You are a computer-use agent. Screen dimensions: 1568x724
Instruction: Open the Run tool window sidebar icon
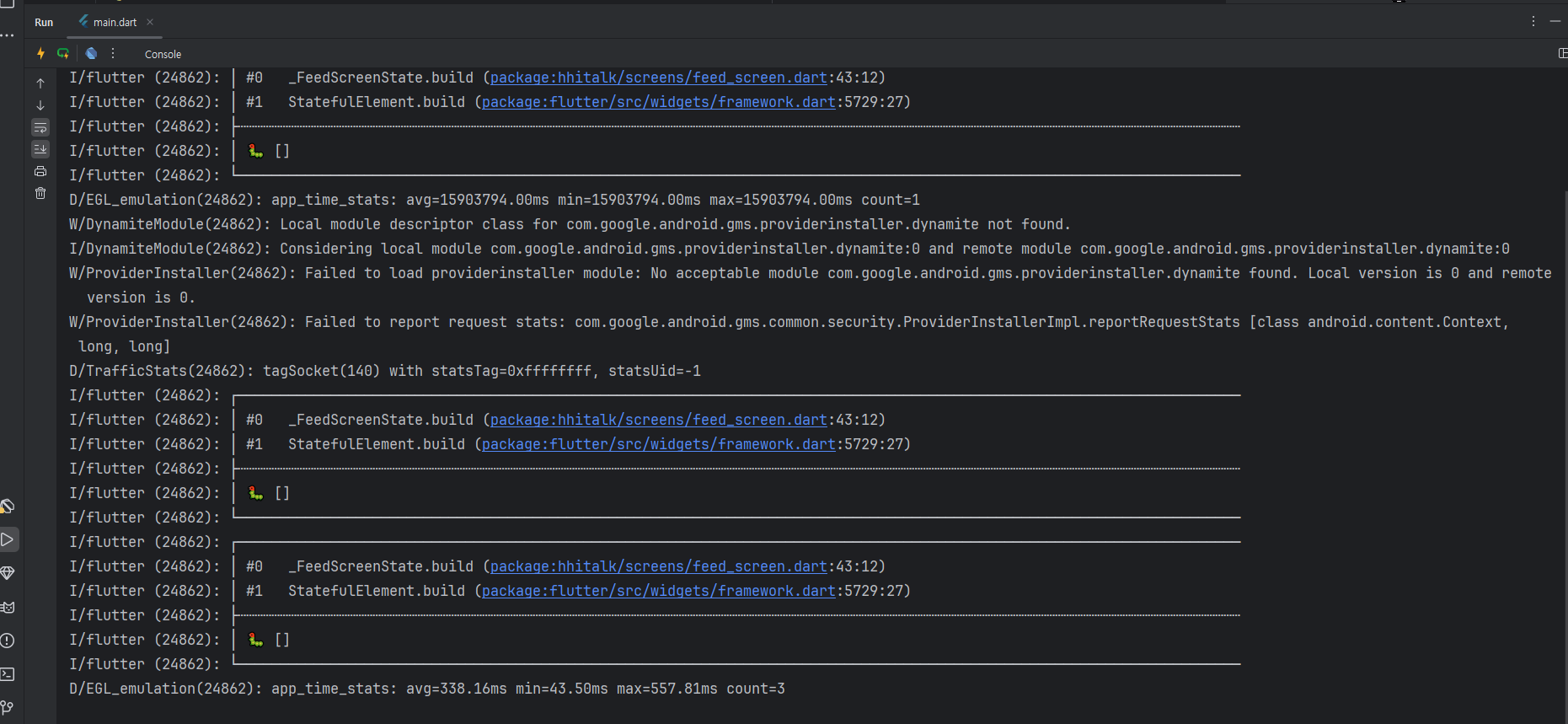8,539
